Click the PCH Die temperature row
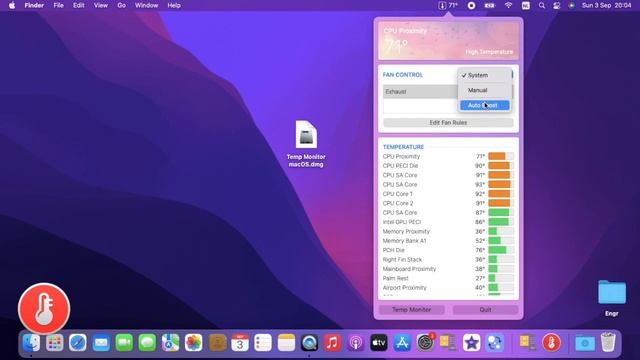Viewport: 640px width, 360px height. (x=448, y=250)
